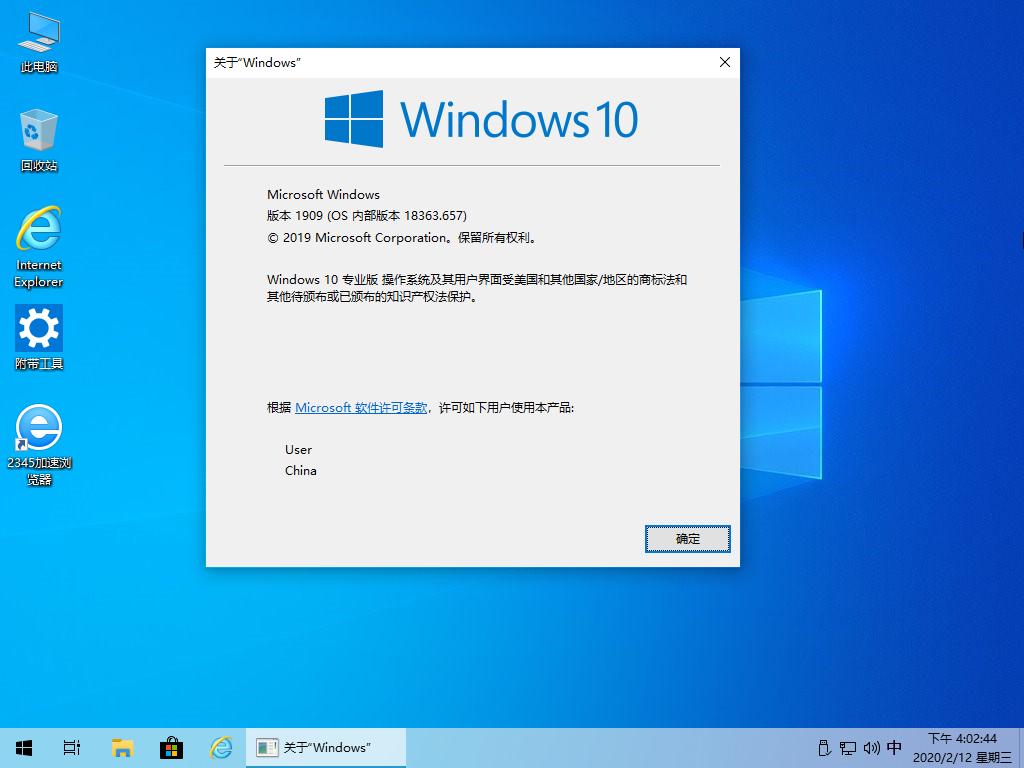Click the "Microsoft Windows" text line
This screenshot has width=1024, height=768.
[x=323, y=195]
